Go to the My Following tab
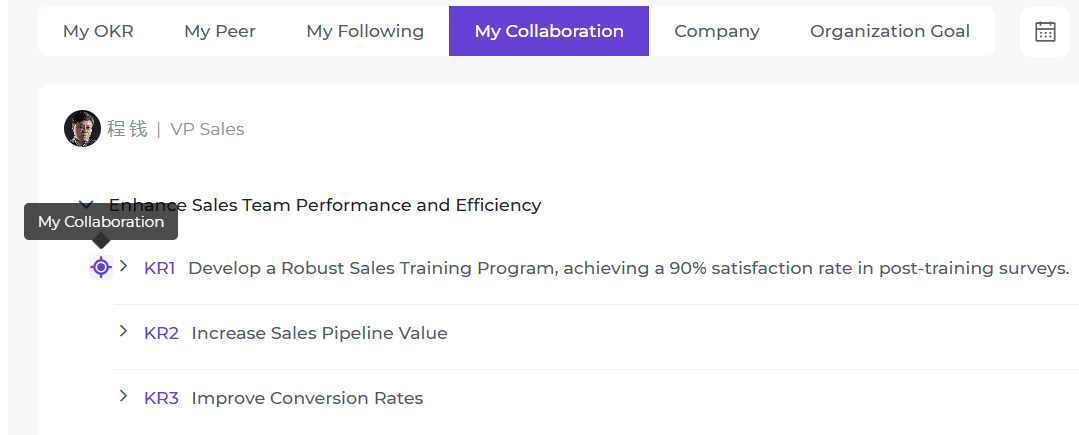This screenshot has width=1079, height=435. pyautogui.click(x=365, y=31)
